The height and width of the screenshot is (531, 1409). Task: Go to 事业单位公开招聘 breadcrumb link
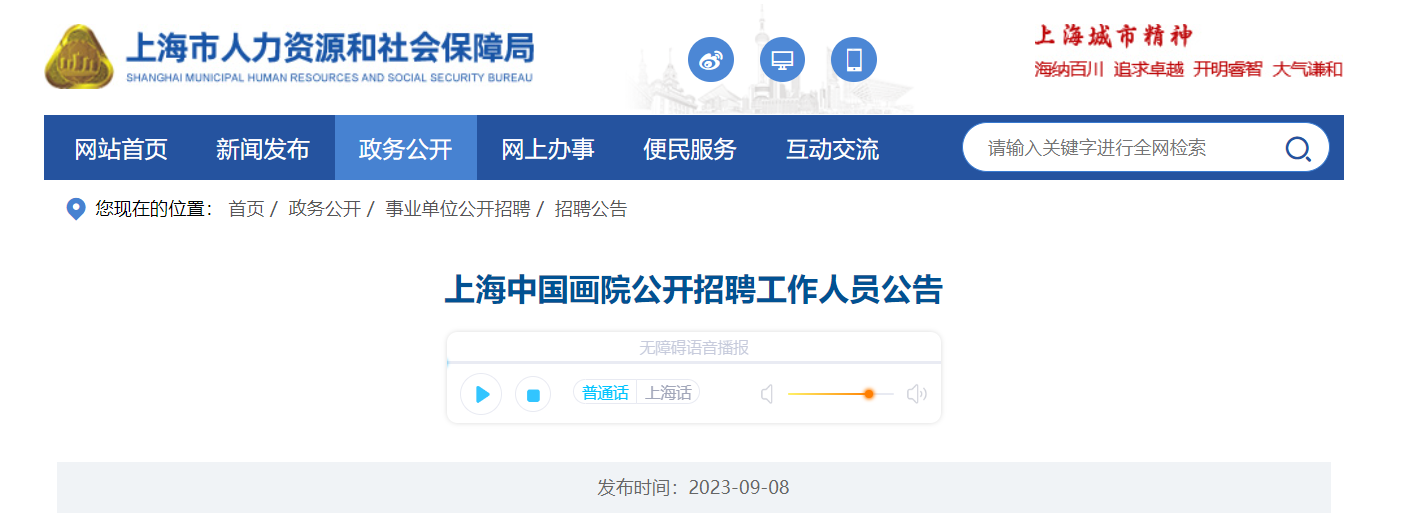click(458, 209)
